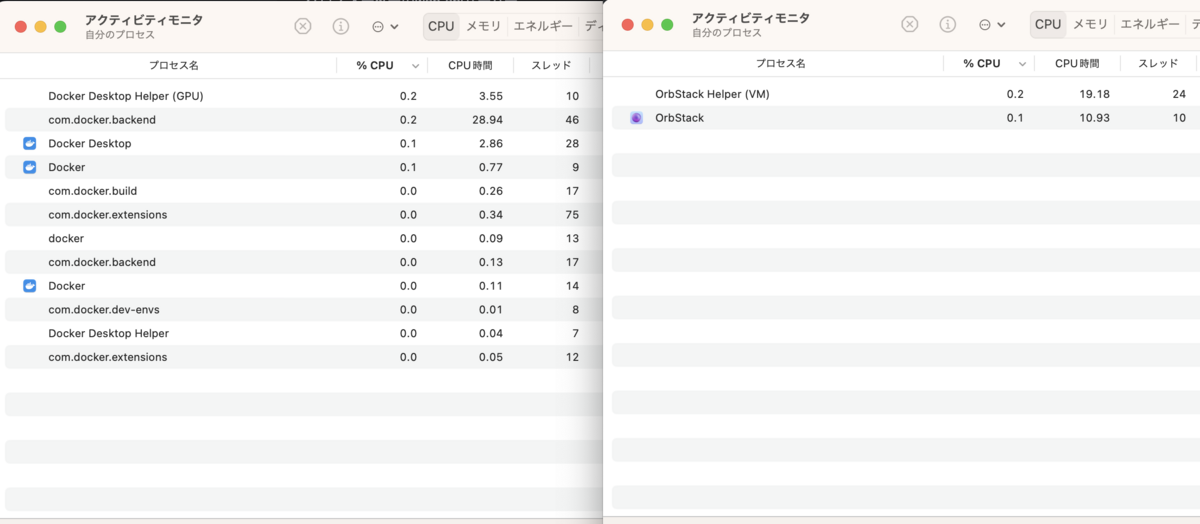Select the OrbStack process name
Image resolution: width=1200 pixels, height=524 pixels.
(x=680, y=118)
